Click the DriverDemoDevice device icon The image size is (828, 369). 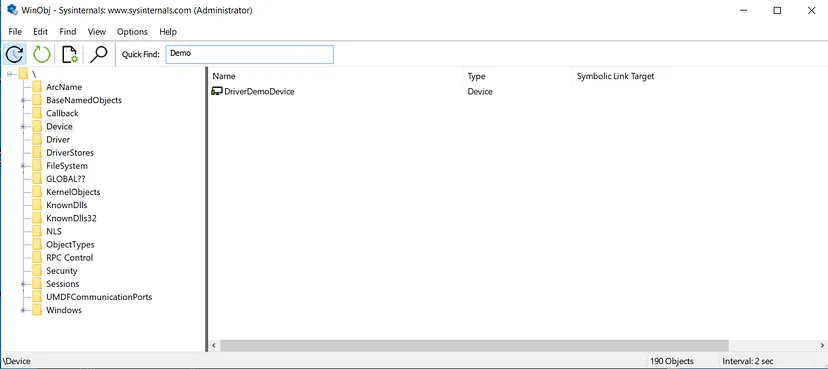pyautogui.click(x=217, y=91)
